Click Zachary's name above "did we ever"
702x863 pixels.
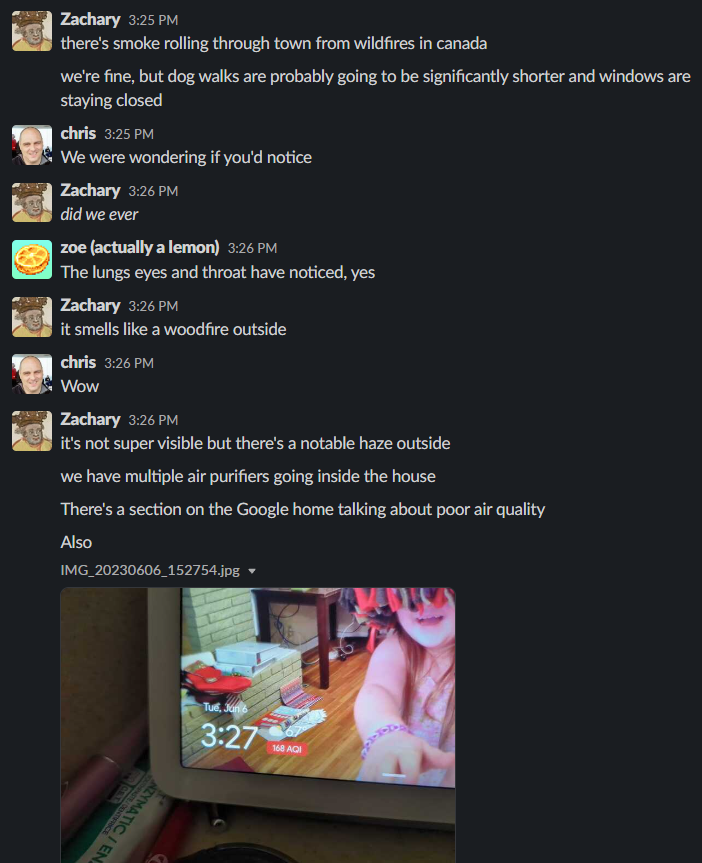tap(90, 190)
